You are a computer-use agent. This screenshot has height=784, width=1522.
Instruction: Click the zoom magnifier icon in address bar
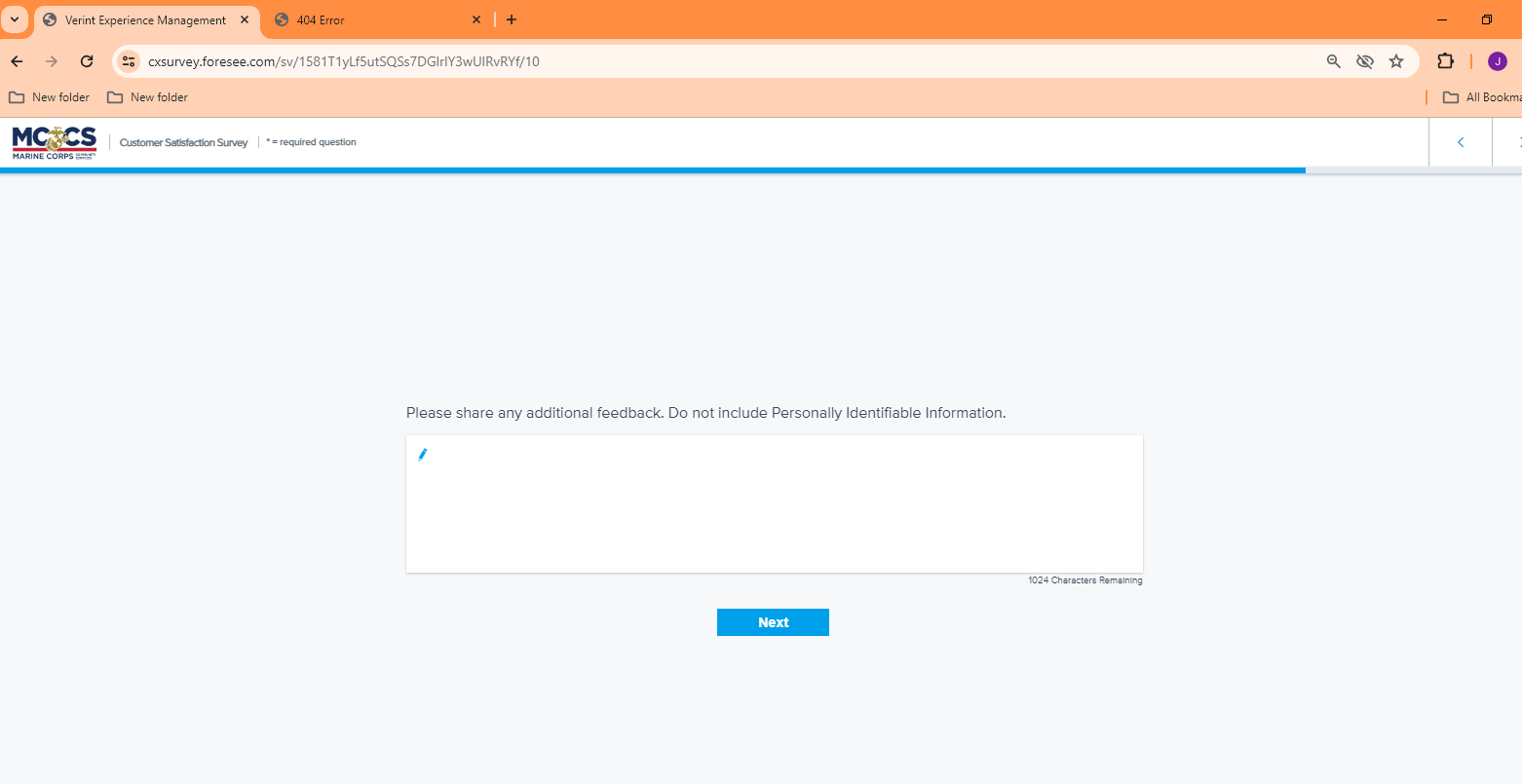tap(1333, 61)
